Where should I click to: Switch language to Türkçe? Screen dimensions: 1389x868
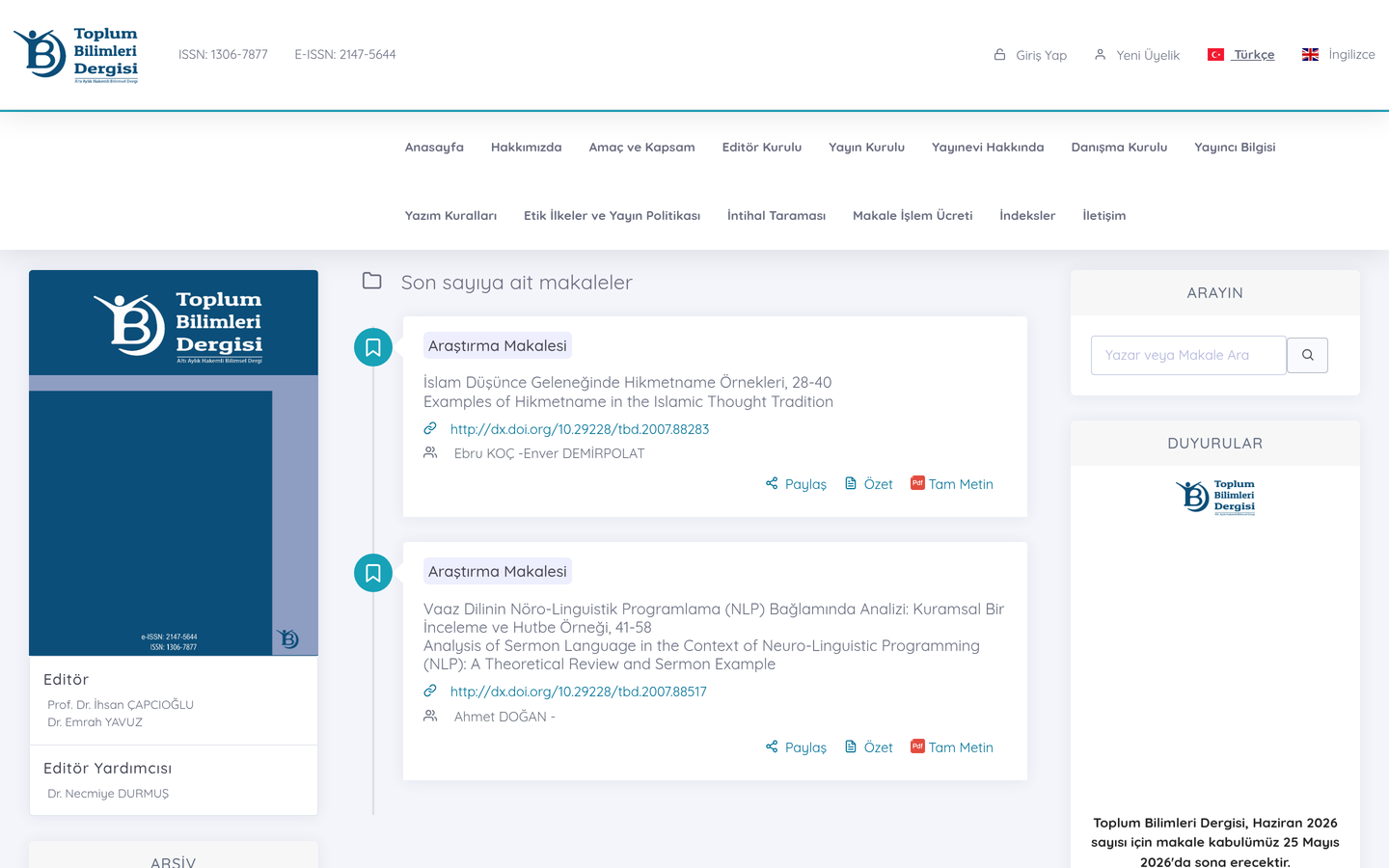[1254, 55]
